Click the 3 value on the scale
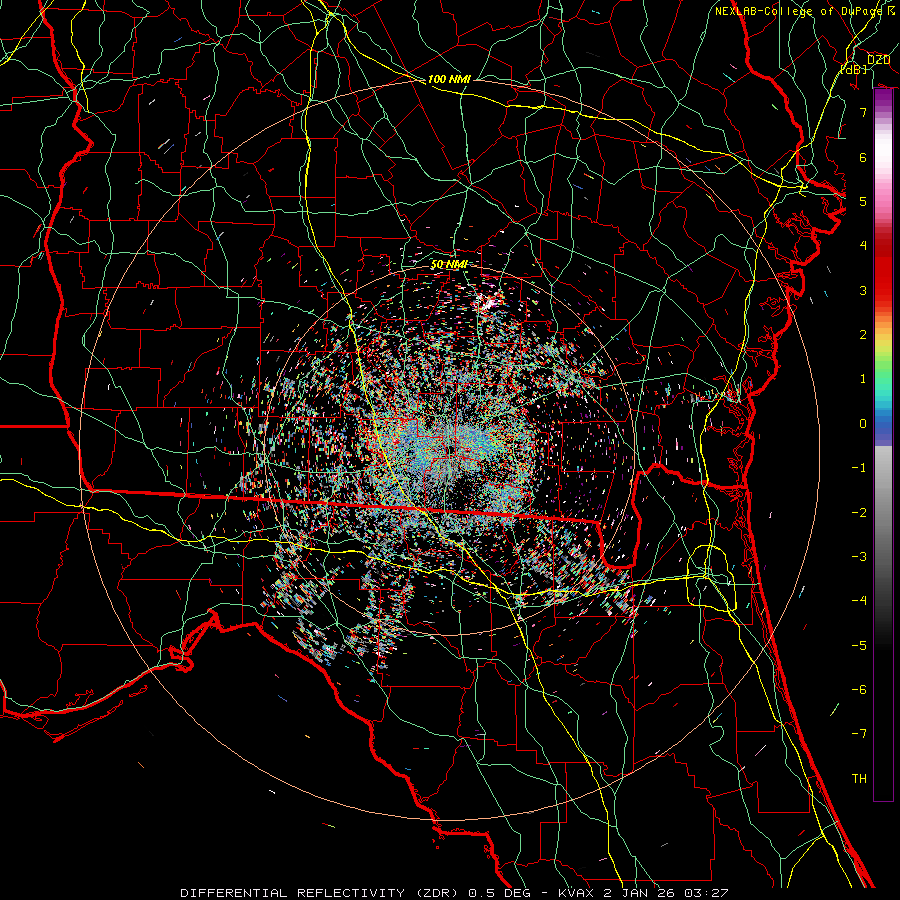Viewport: 900px width, 900px height. [x=863, y=290]
